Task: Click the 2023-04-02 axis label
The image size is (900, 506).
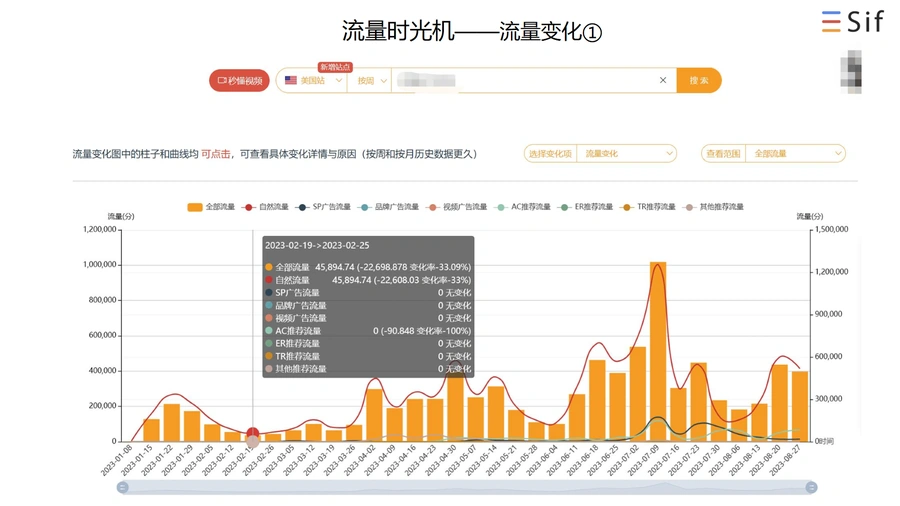Action: 362,461
